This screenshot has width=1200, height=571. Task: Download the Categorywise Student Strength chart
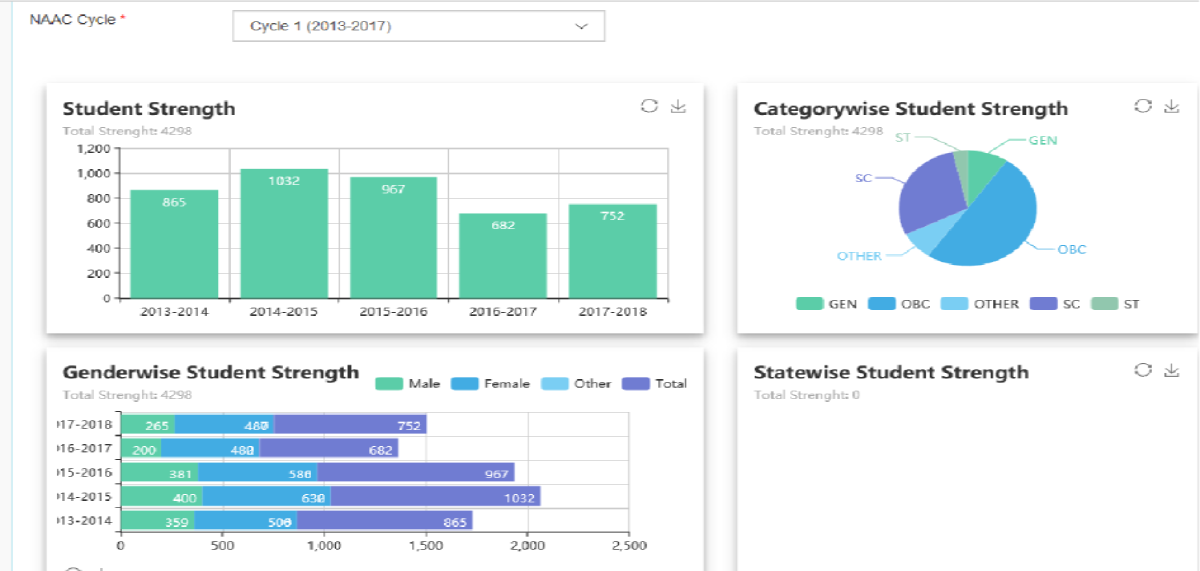pyautogui.click(x=1172, y=107)
